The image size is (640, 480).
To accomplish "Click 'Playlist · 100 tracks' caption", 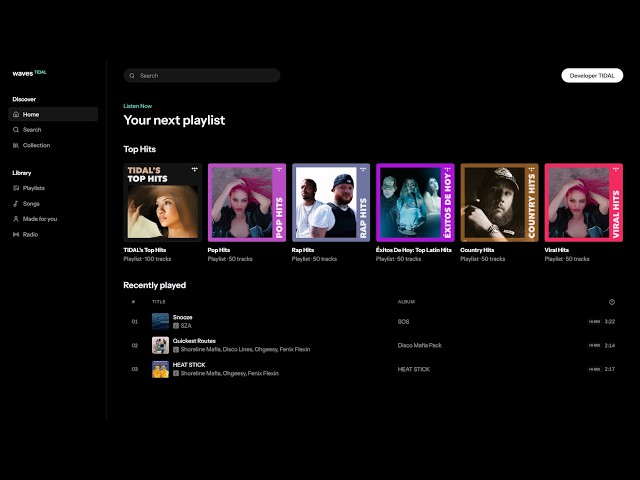I will (x=147, y=259).
